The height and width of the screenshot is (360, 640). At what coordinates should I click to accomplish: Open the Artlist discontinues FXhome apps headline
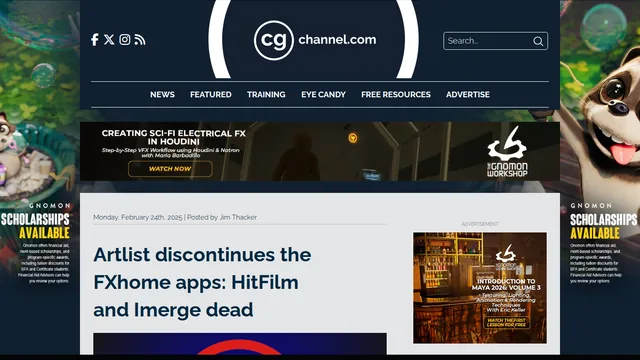click(x=202, y=282)
